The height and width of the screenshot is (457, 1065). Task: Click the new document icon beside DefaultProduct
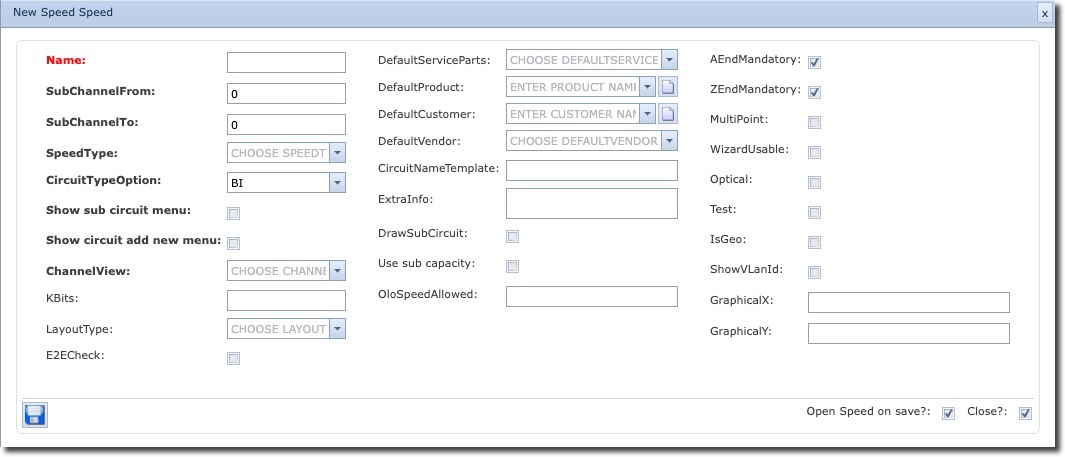669,87
